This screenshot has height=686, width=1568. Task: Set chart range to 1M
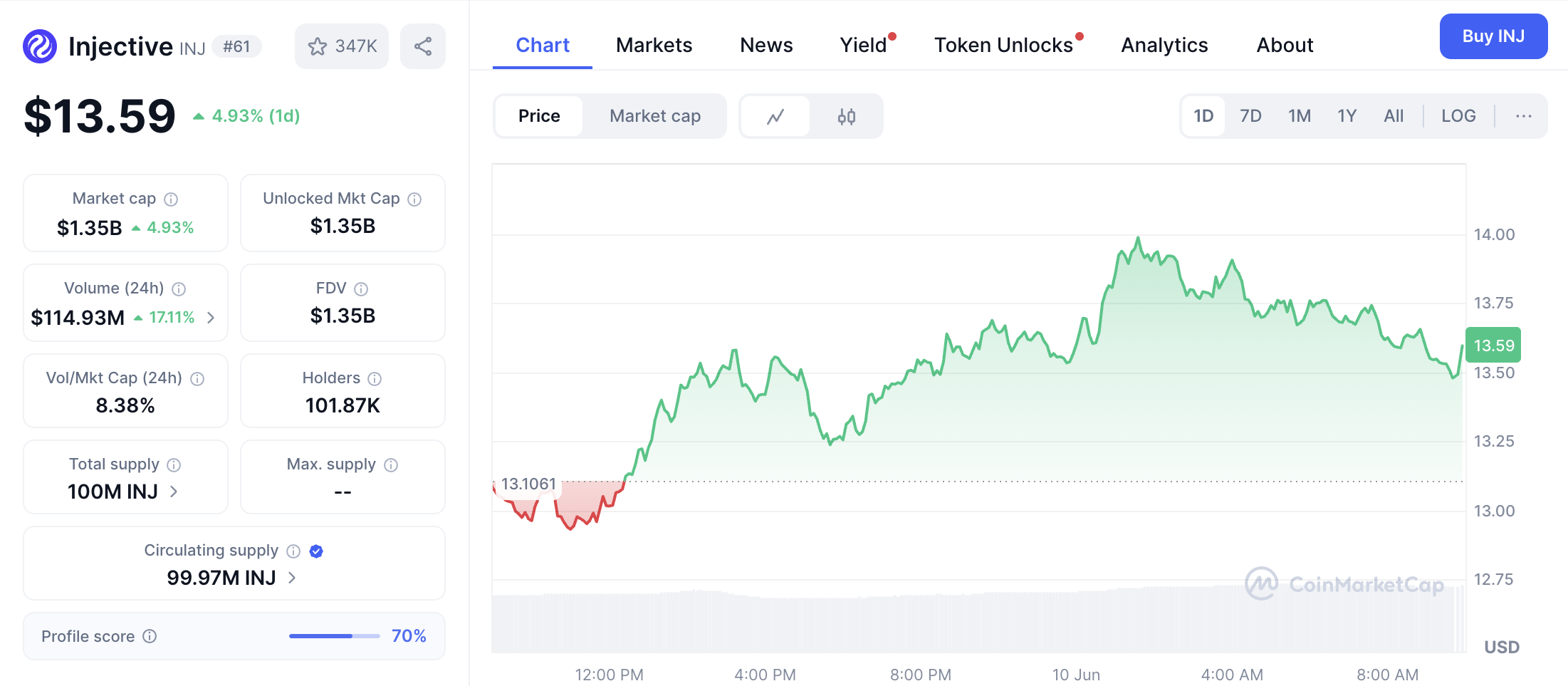pos(1300,116)
